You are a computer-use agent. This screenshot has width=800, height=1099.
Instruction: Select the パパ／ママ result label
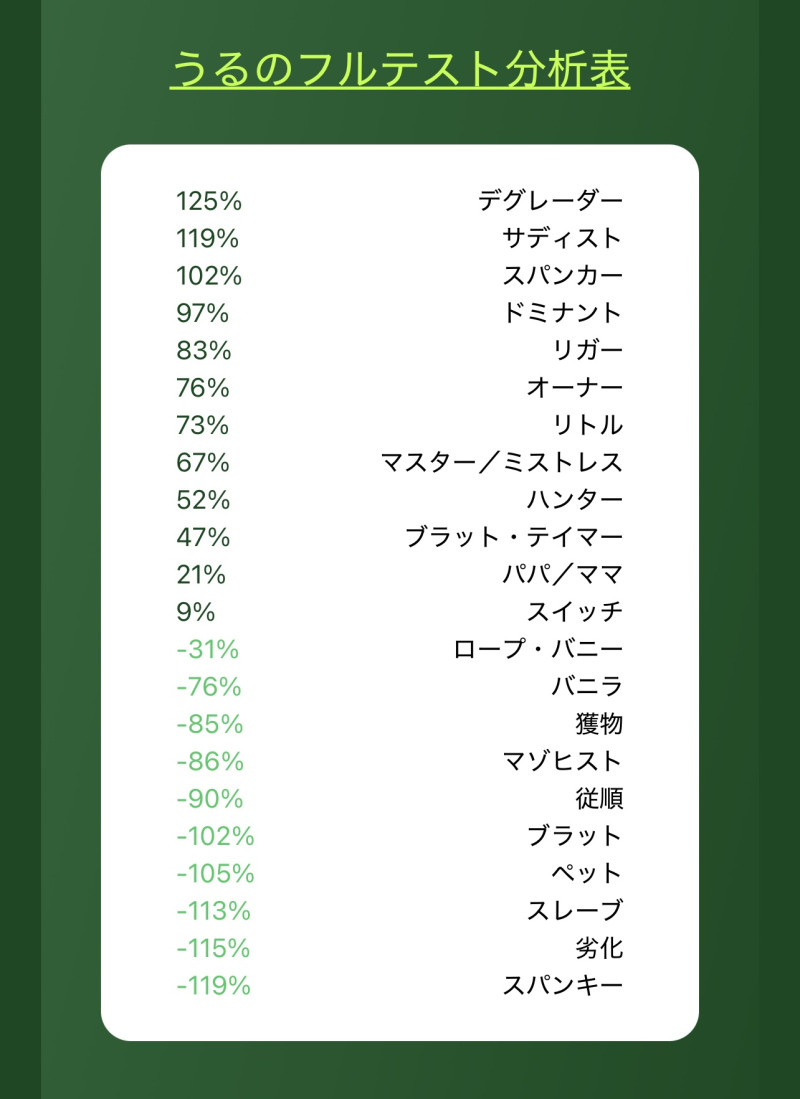click(x=562, y=574)
